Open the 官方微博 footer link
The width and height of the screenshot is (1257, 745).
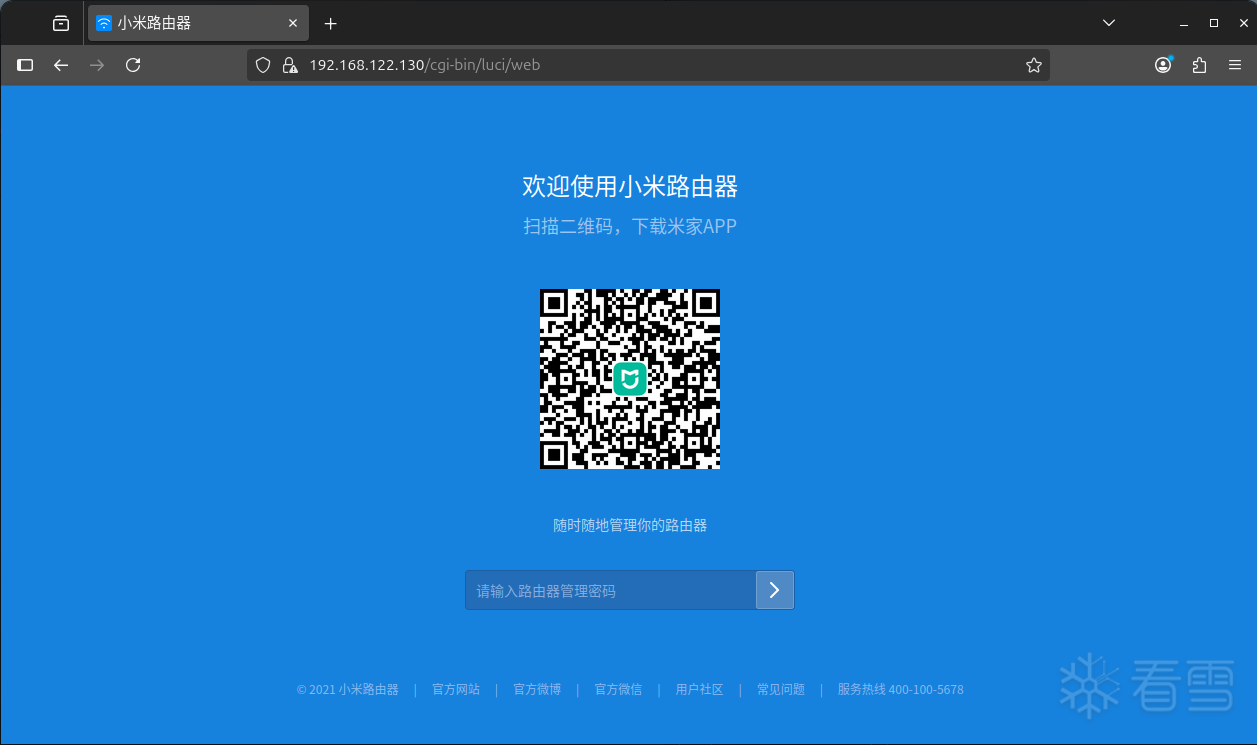(x=537, y=689)
